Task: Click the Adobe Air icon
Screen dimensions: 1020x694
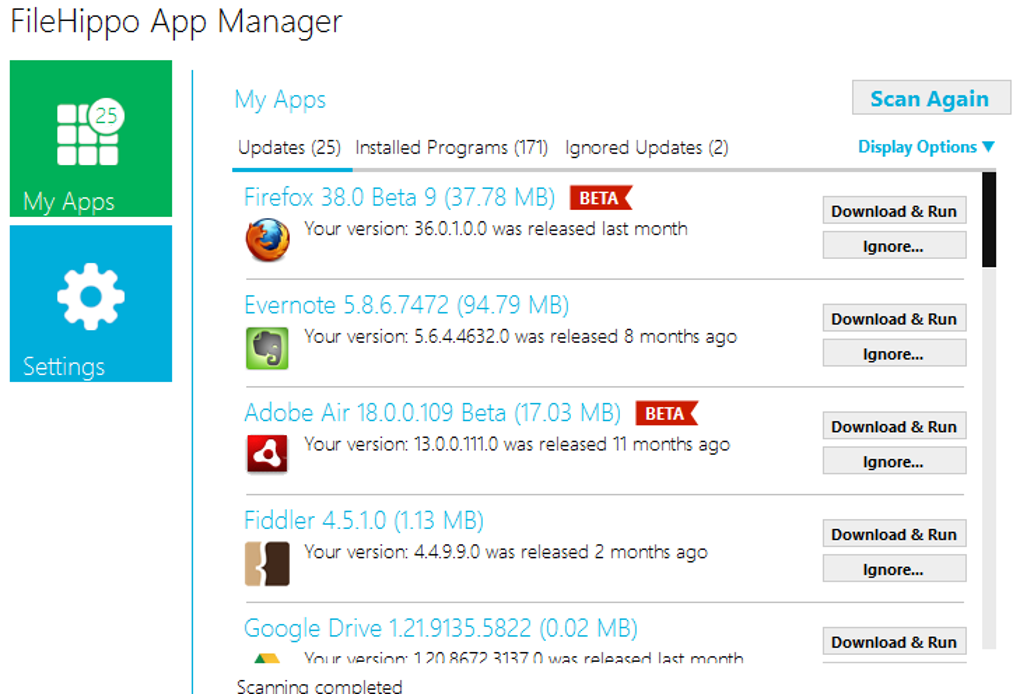Action: point(267,455)
